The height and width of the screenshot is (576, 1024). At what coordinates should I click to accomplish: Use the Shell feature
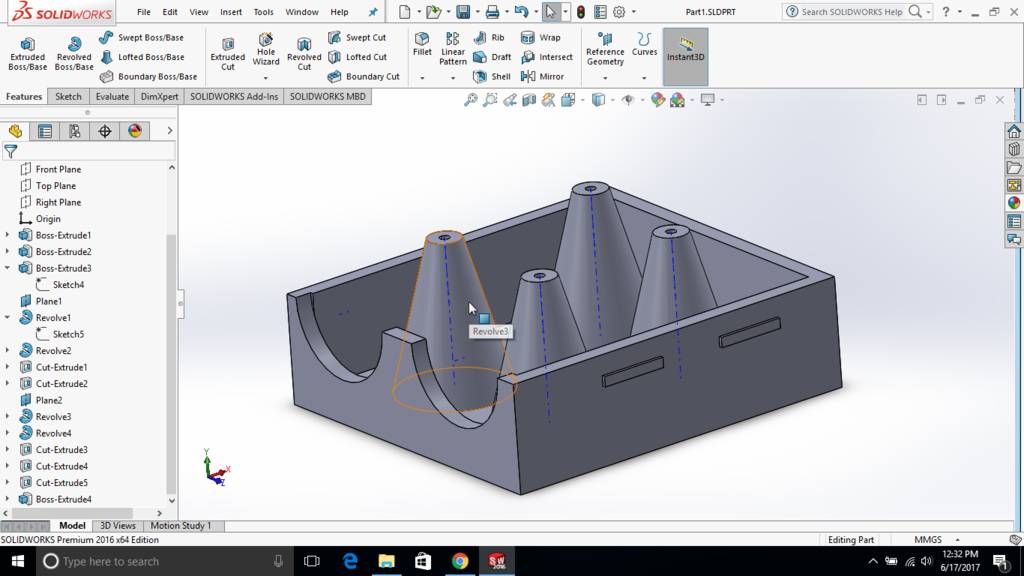(x=492, y=76)
